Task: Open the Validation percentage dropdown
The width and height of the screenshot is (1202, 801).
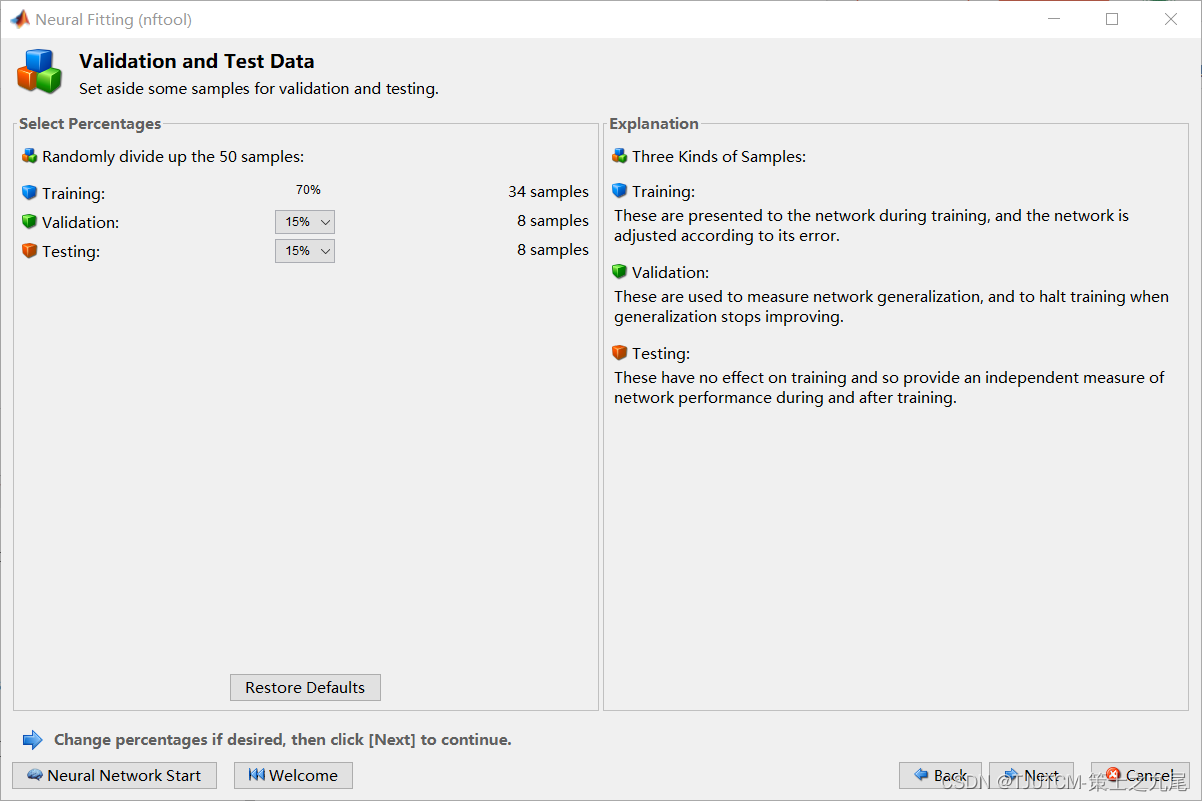Action: click(305, 222)
